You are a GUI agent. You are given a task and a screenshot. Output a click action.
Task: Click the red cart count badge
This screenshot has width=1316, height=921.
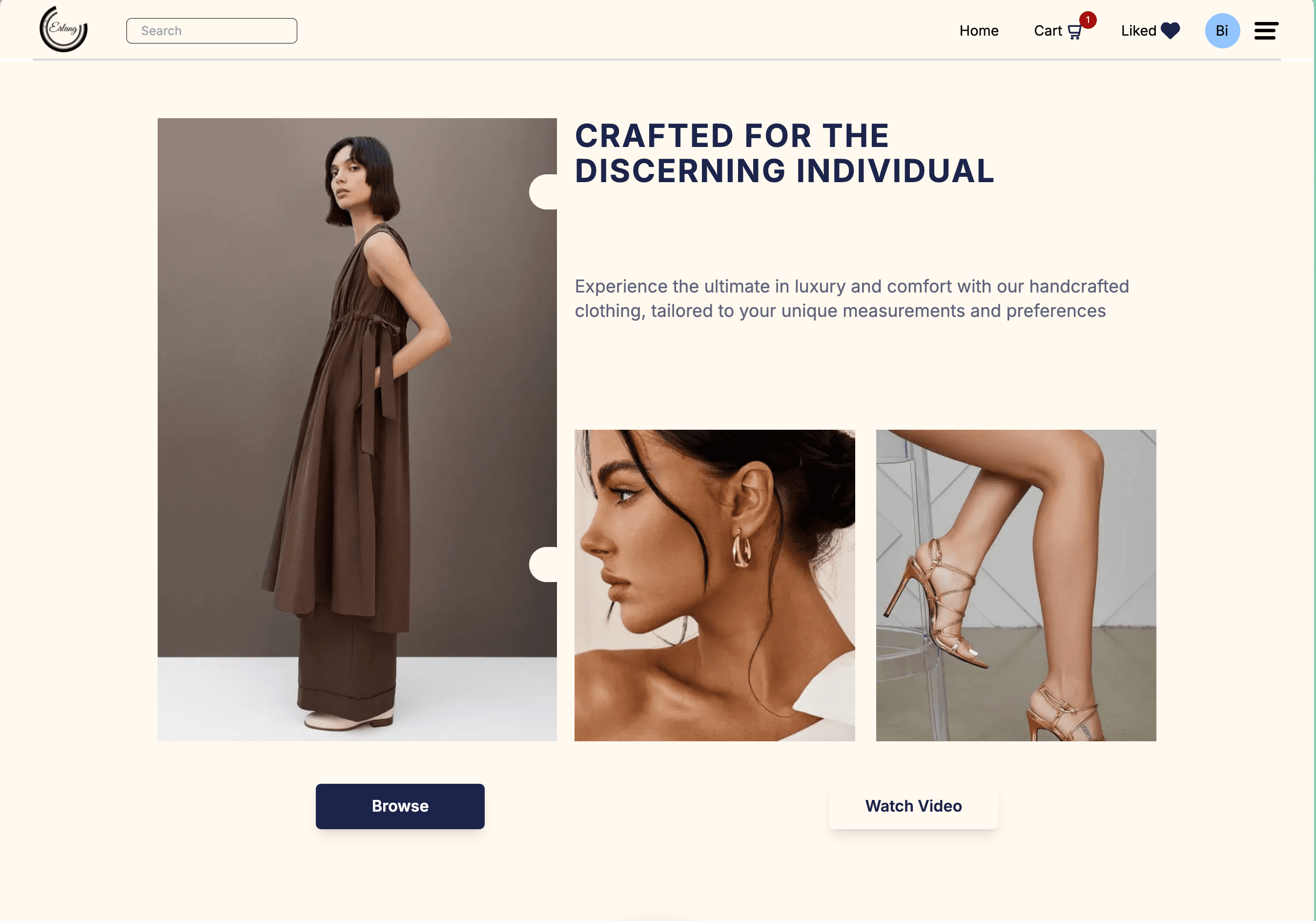[1087, 20]
